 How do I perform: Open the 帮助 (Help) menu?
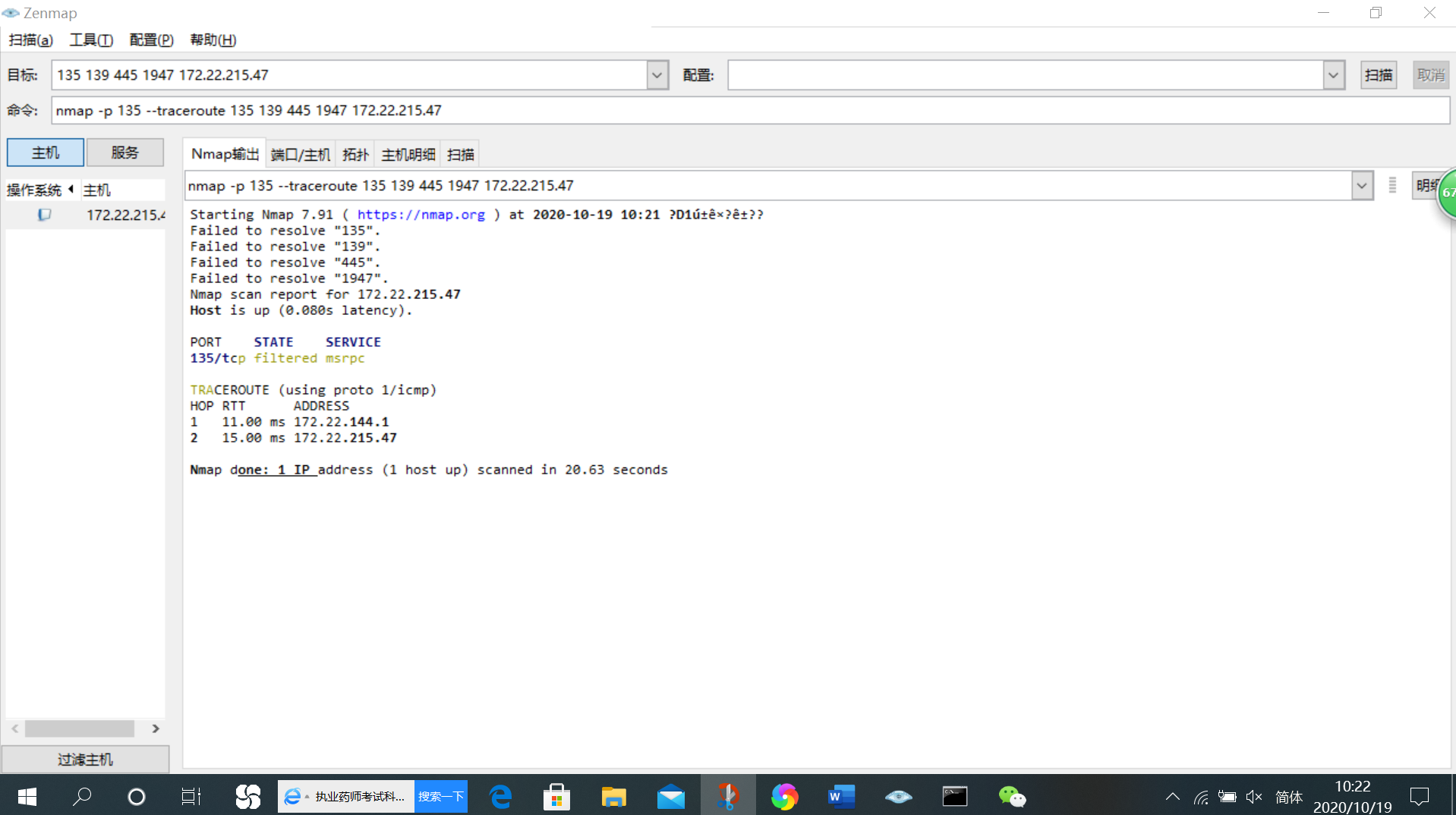pos(213,40)
